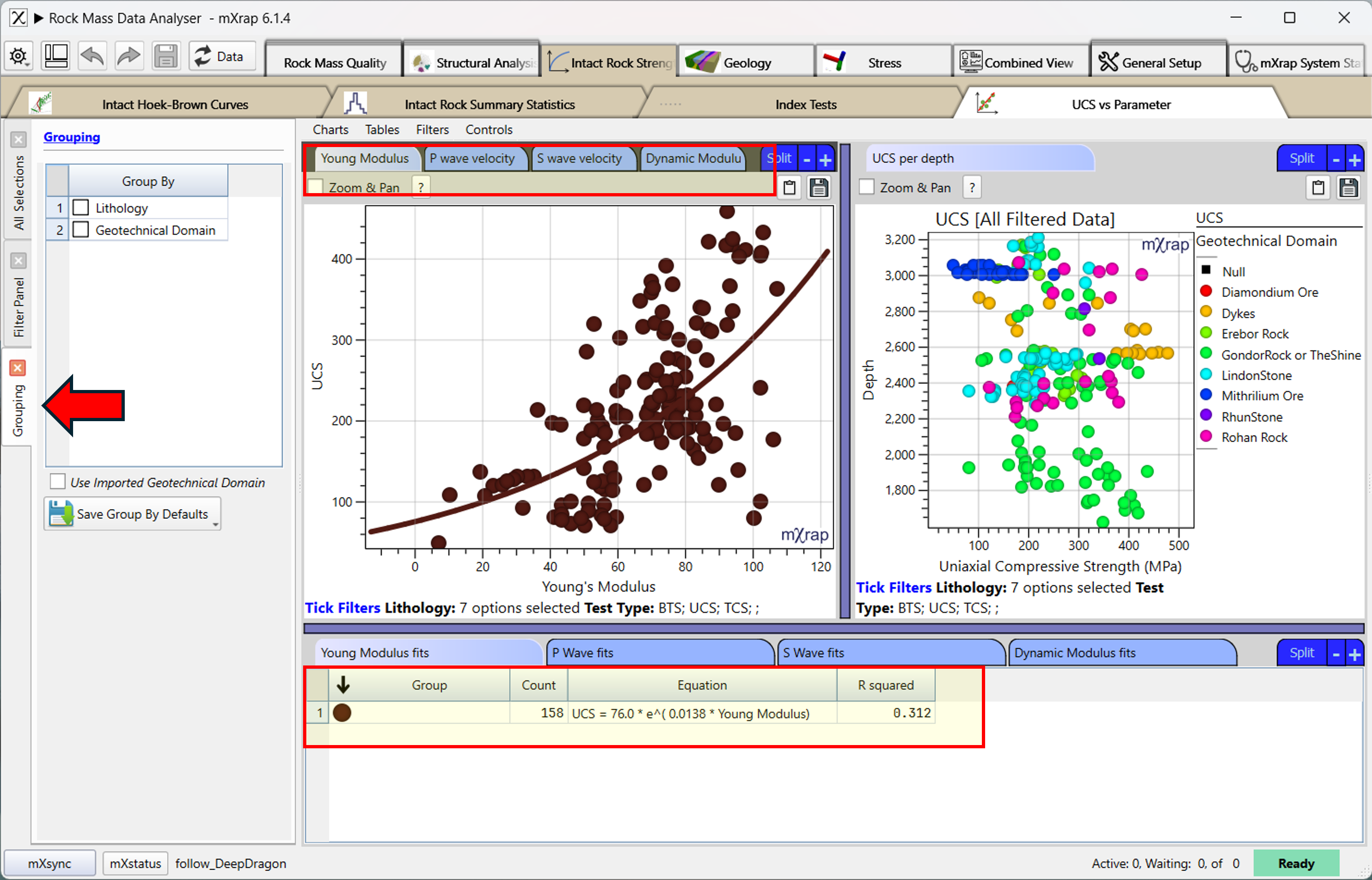
Task: Select the Rohan Rock color swatch in legend
Action: coord(1206,437)
